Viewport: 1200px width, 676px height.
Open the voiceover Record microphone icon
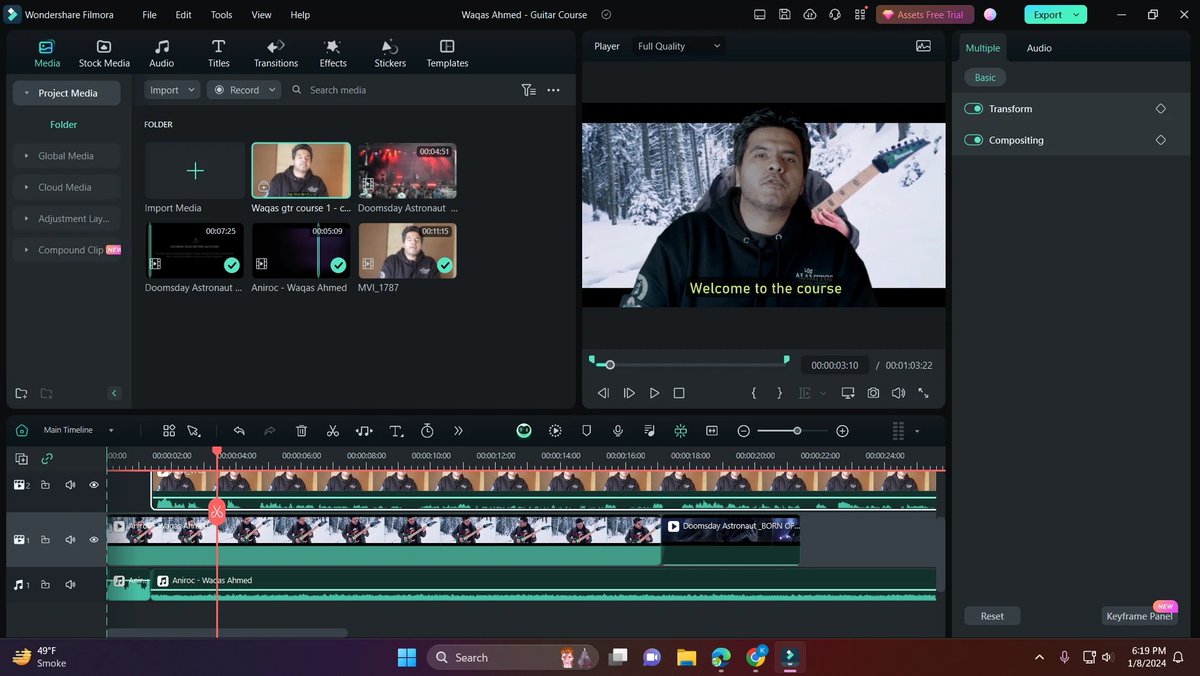[618, 430]
